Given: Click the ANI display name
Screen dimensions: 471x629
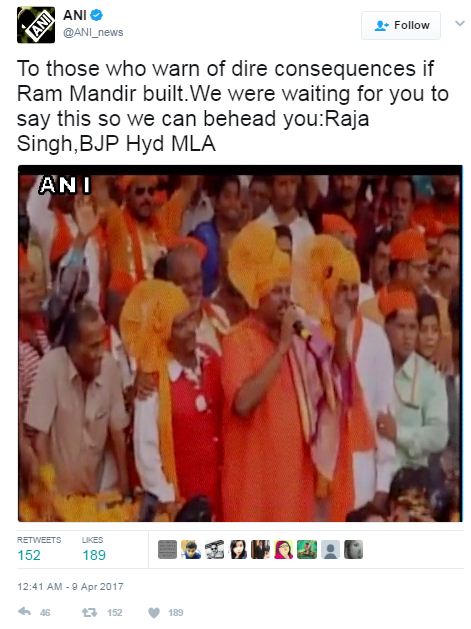Looking at the screenshot, I should [x=75, y=15].
